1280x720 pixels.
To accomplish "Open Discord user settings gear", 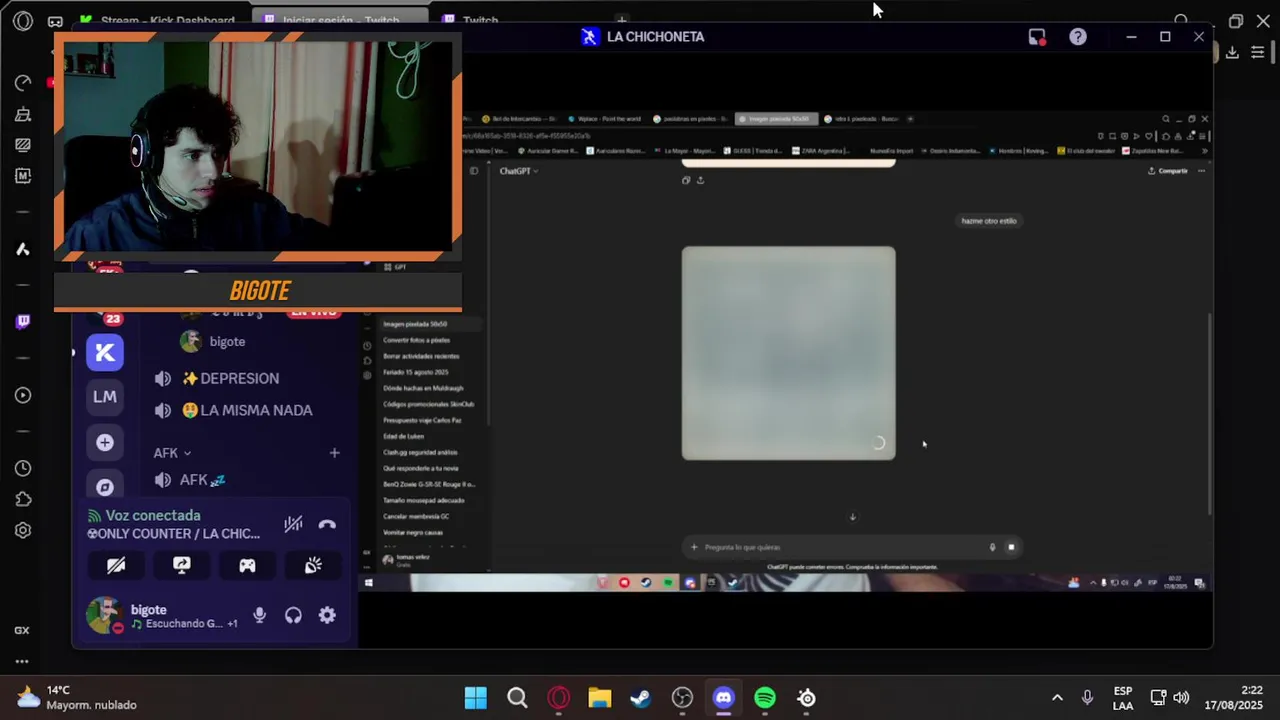I will tap(327, 616).
